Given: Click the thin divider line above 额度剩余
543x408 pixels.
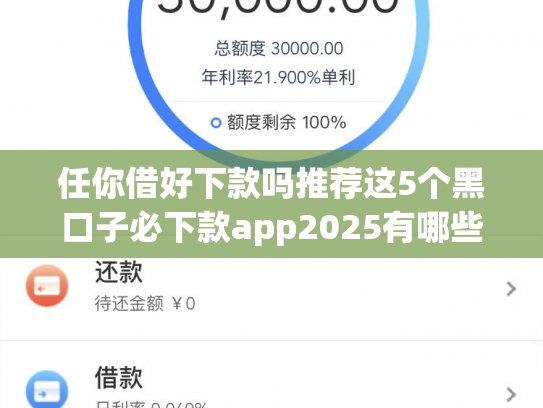Looking at the screenshot, I should click(x=279, y=101).
